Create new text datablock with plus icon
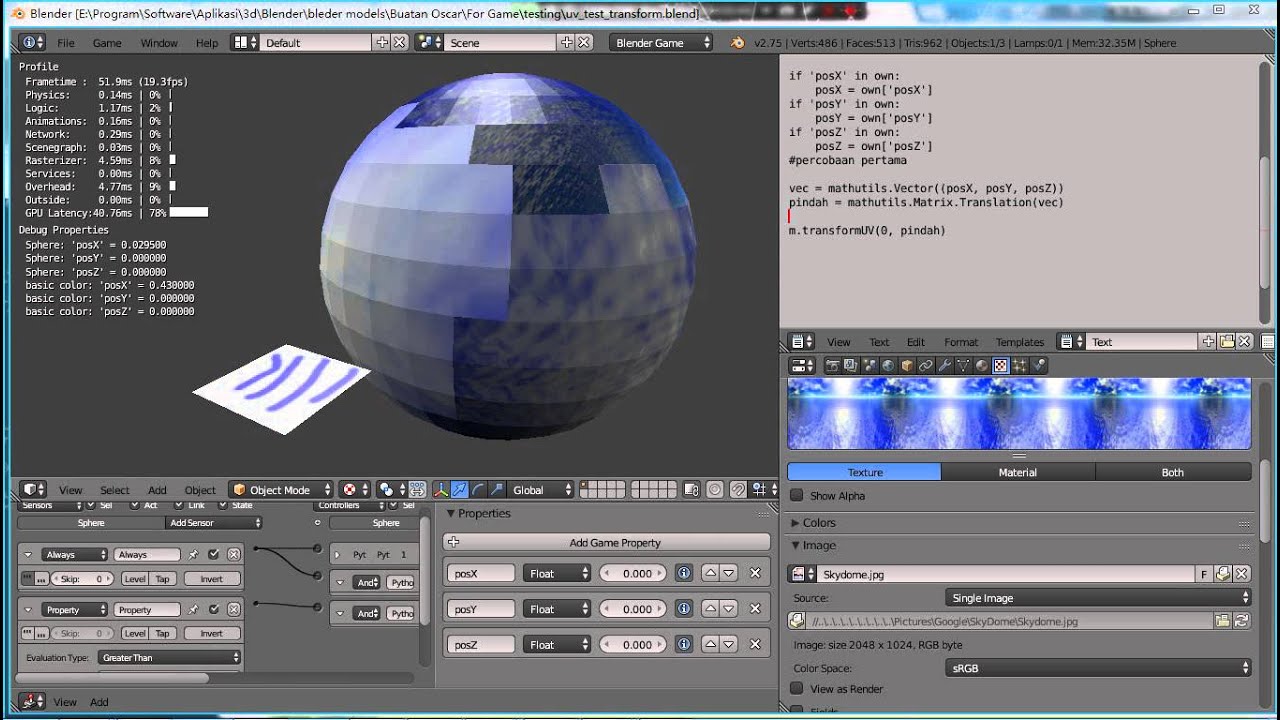 pos(1209,342)
